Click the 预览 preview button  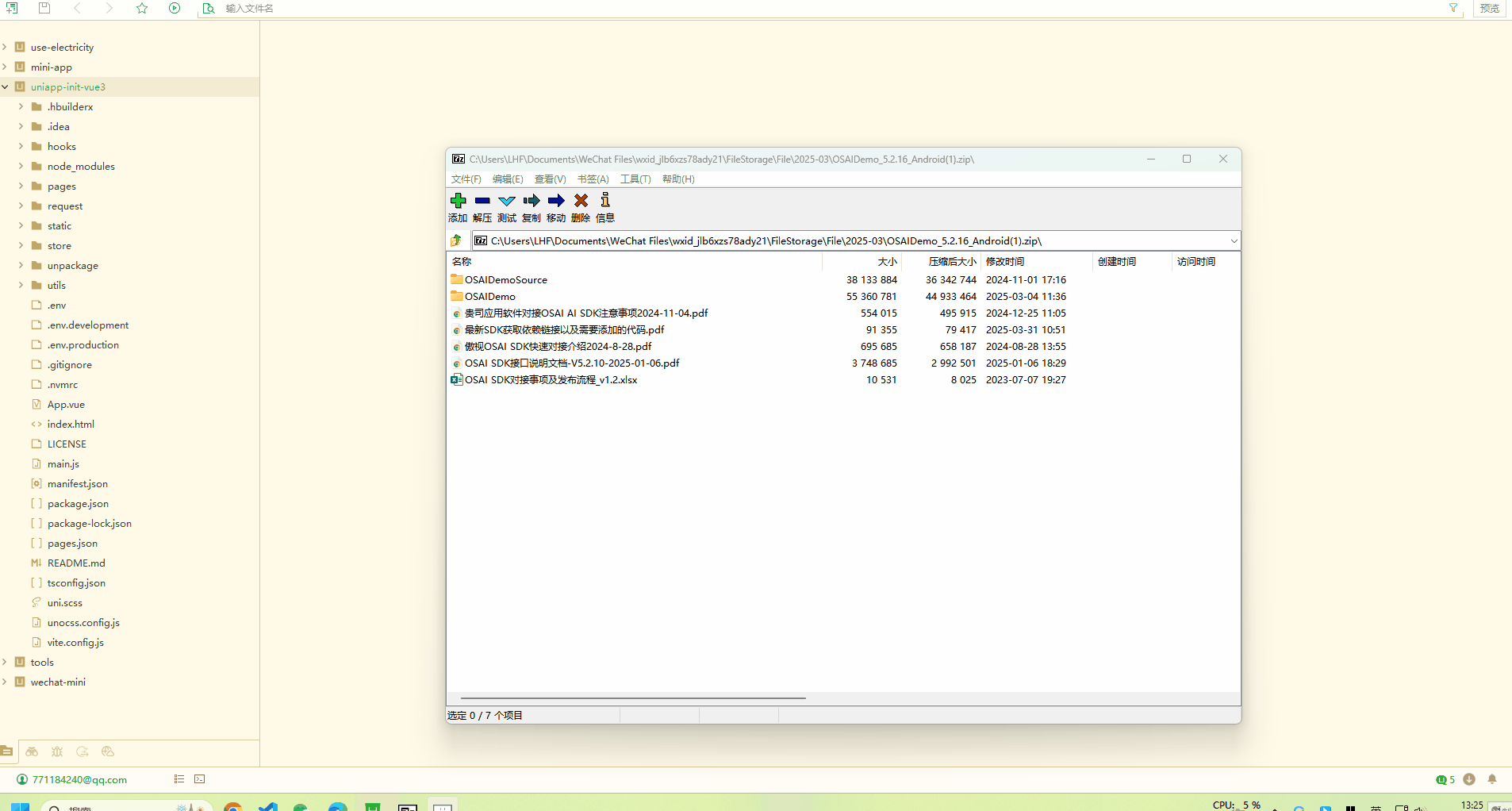click(x=1489, y=8)
